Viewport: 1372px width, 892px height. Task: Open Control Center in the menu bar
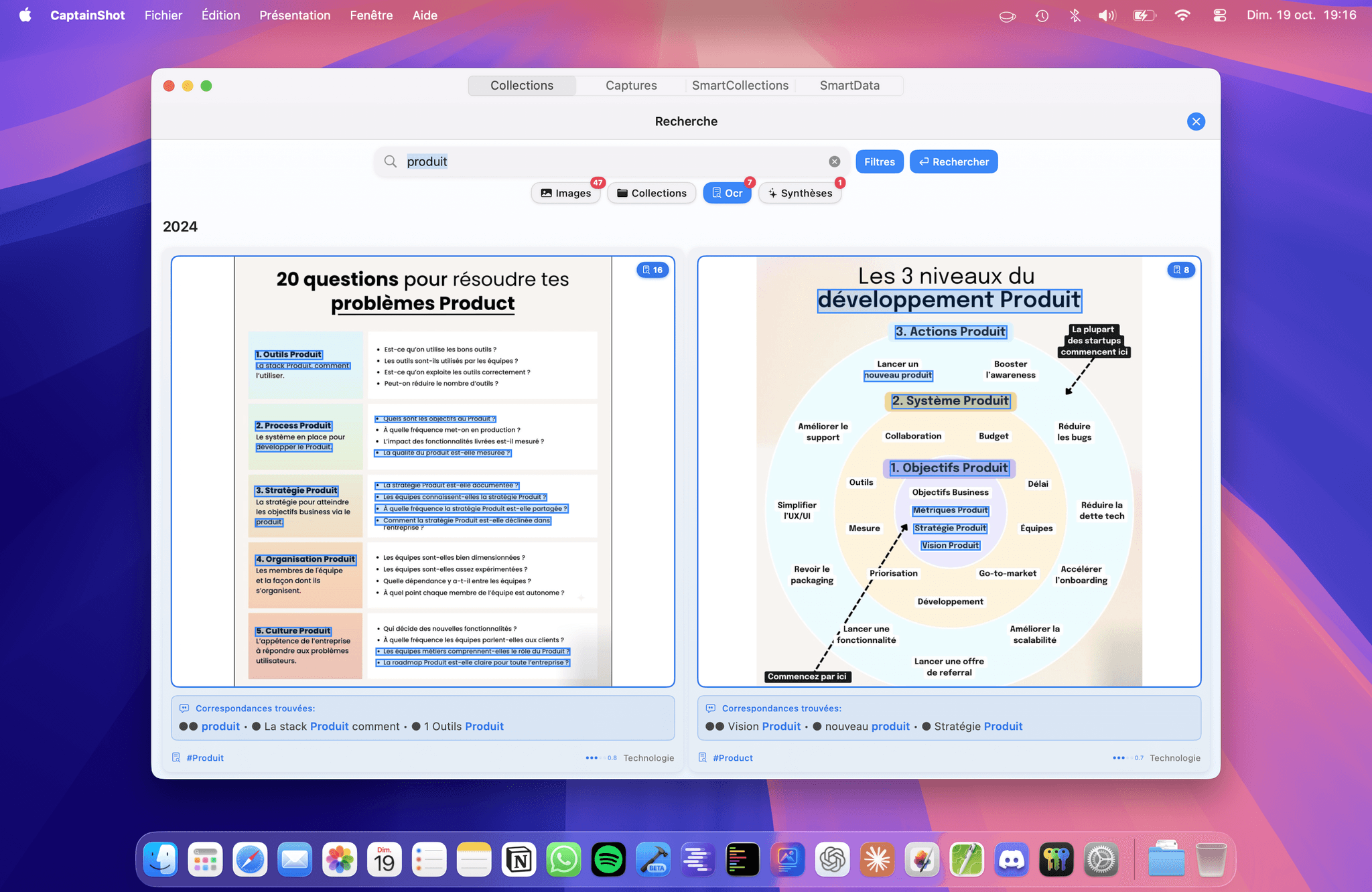(1219, 15)
